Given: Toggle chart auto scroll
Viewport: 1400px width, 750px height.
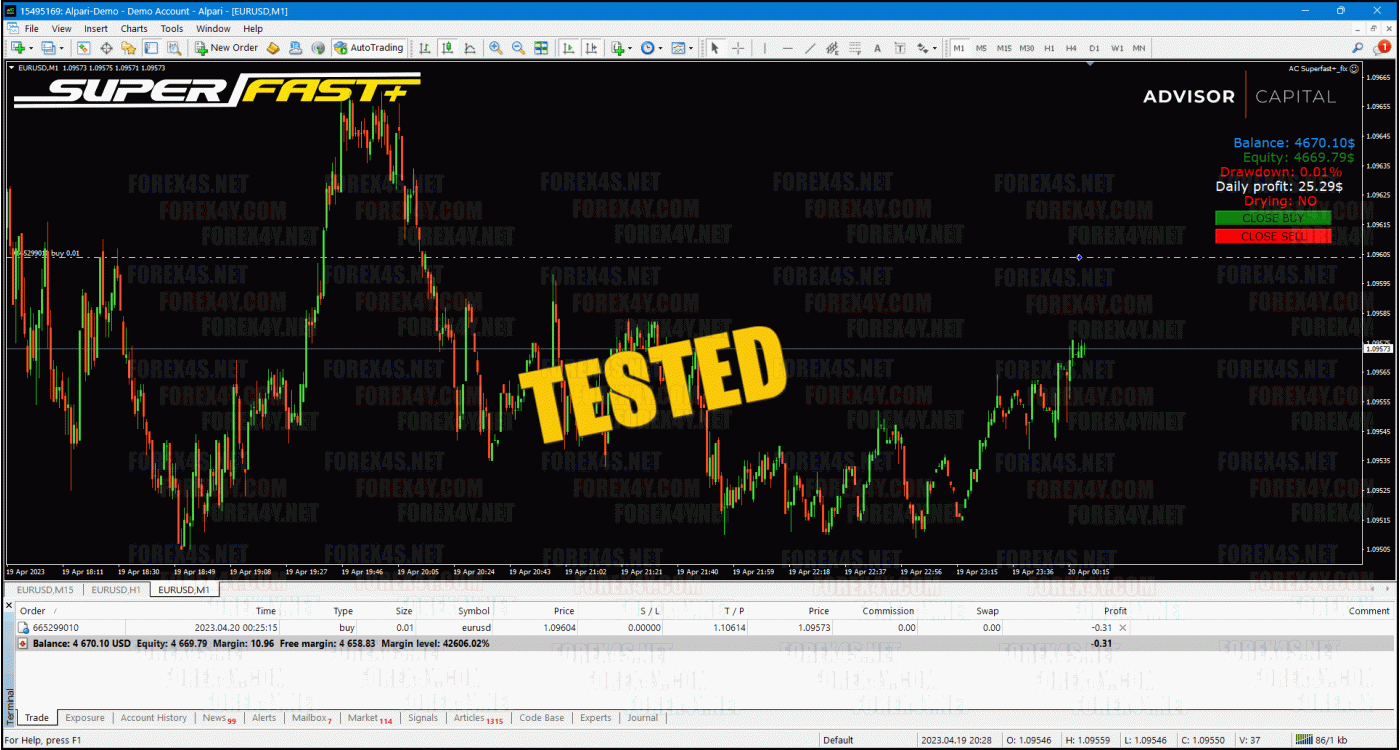Looking at the screenshot, I should click(x=568, y=47).
